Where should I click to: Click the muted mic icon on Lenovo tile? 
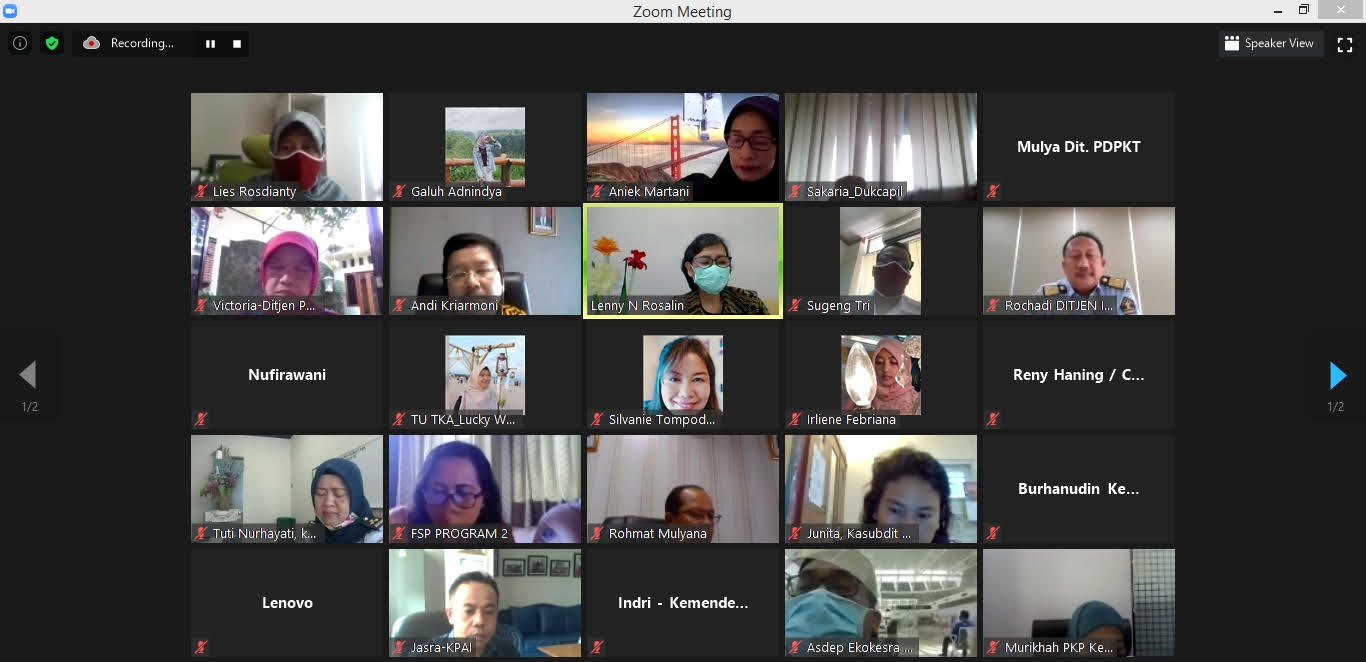click(201, 647)
